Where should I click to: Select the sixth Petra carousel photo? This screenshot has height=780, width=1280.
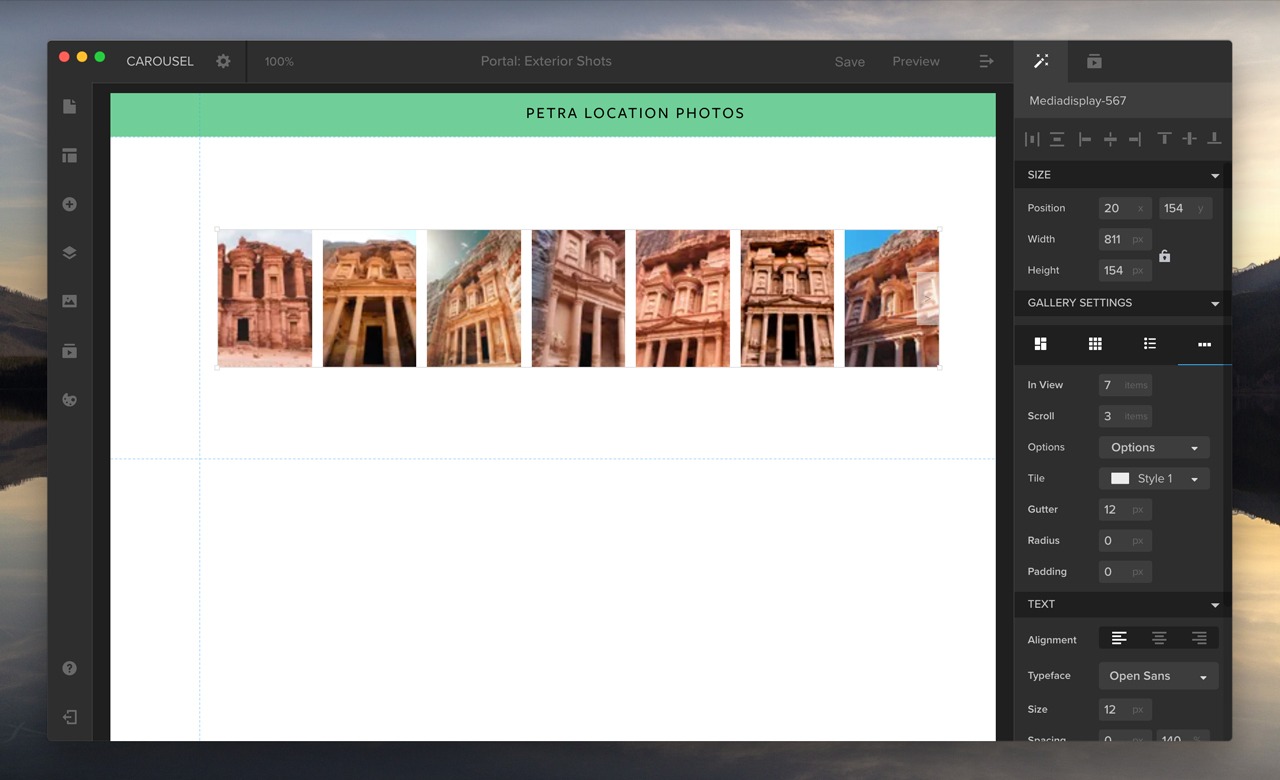point(787,298)
